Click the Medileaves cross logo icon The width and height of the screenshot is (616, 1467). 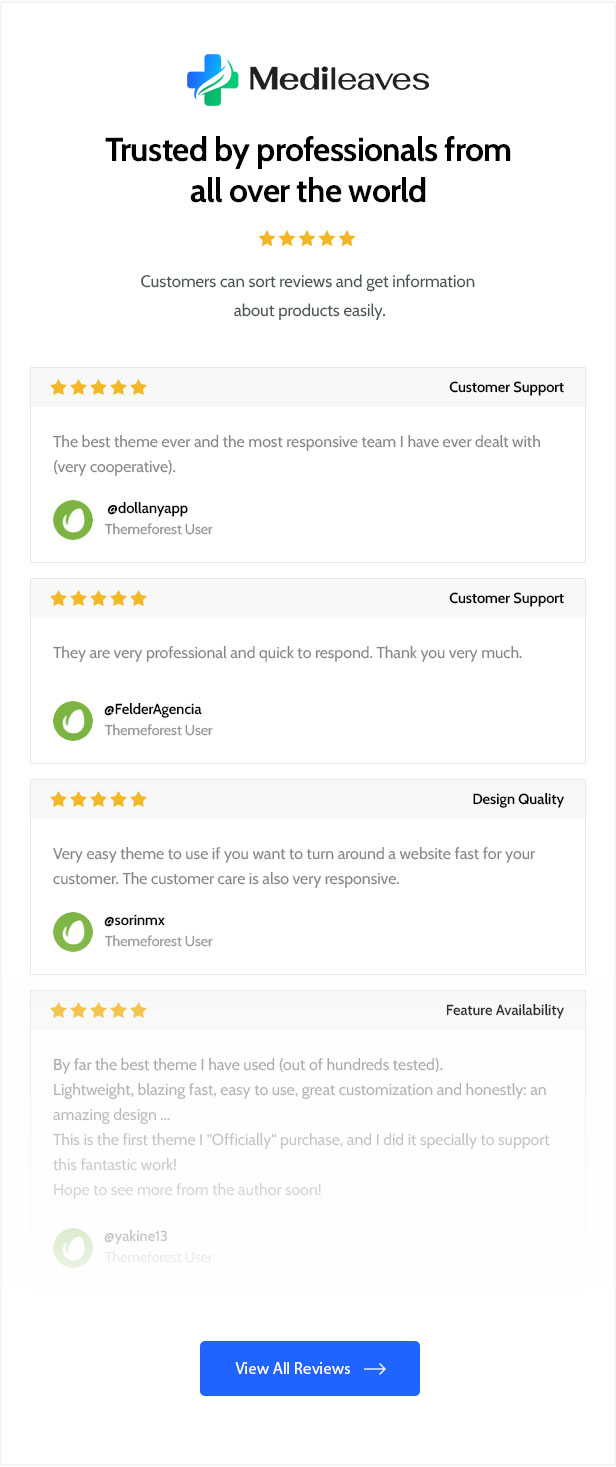[213, 80]
